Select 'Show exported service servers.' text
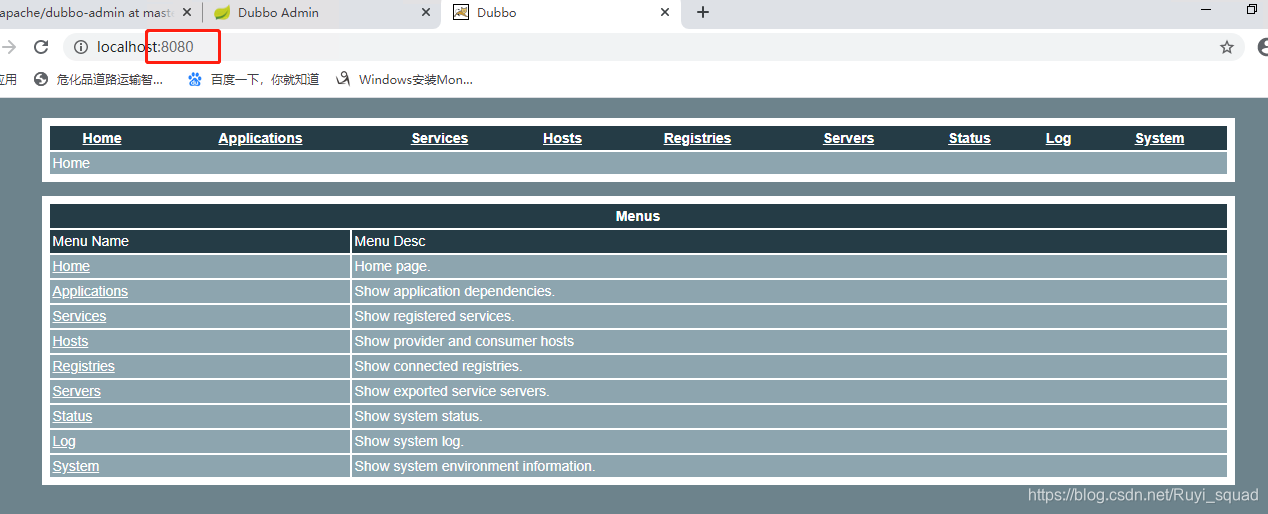This screenshot has width=1268, height=514. (452, 391)
